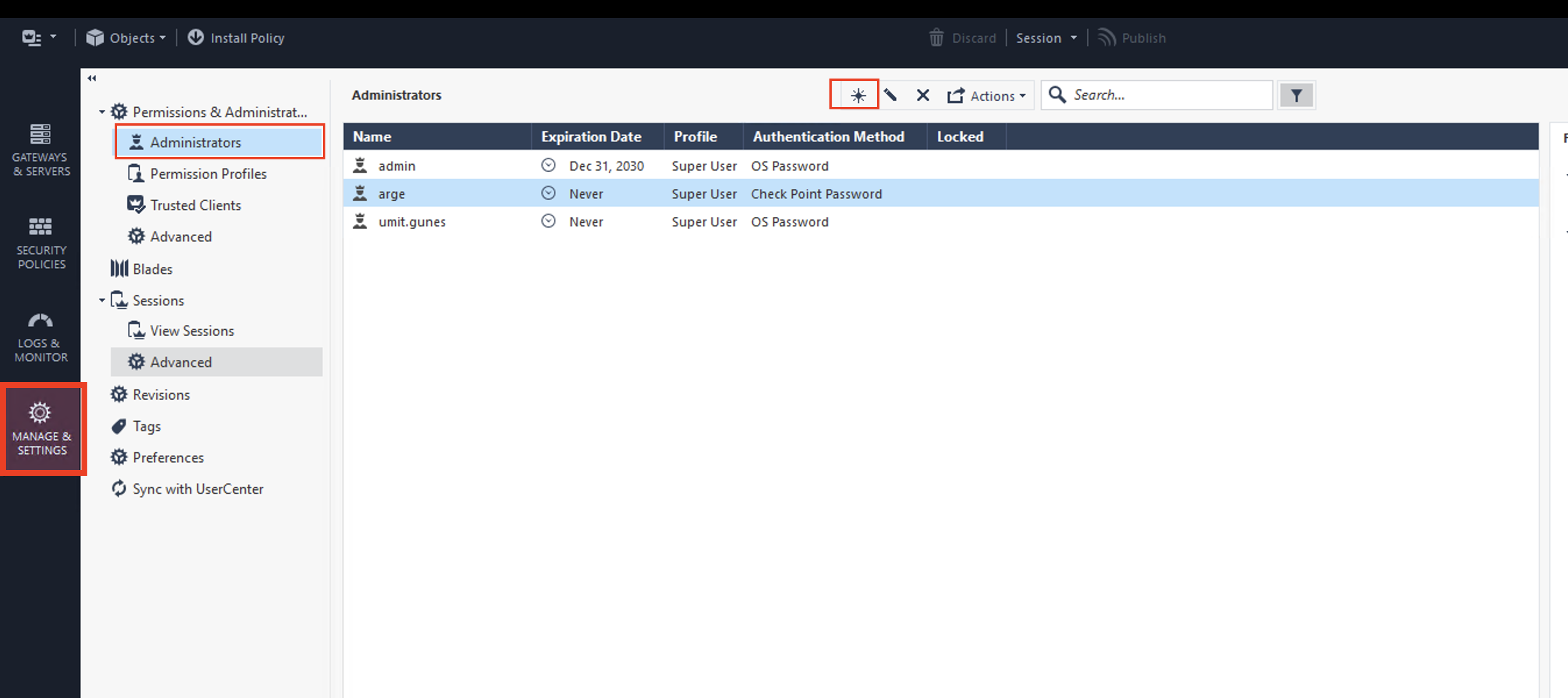This screenshot has width=1568, height=698.
Task: Click the umit.gunes user icon
Action: pyautogui.click(x=360, y=222)
